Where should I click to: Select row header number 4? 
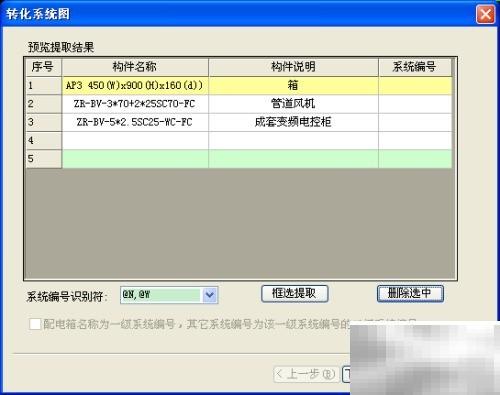point(43,141)
